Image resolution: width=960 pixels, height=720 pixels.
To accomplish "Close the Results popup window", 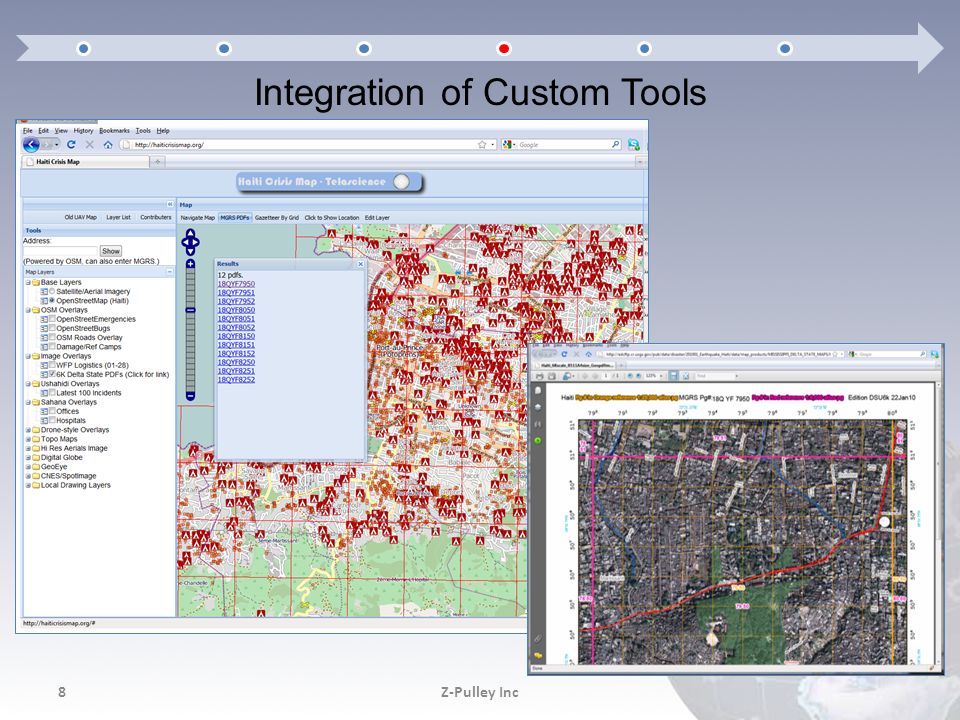I will (x=361, y=264).
